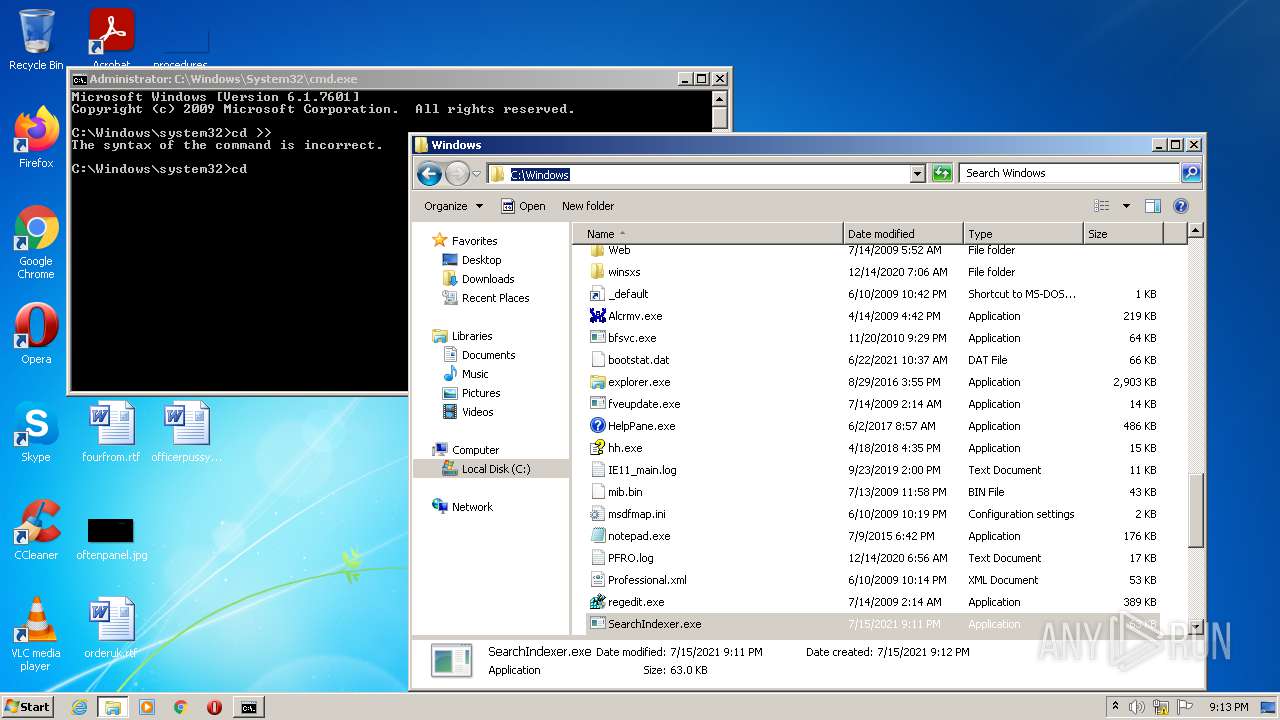Open the Recycle Bin desktop icon

(36, 40)
